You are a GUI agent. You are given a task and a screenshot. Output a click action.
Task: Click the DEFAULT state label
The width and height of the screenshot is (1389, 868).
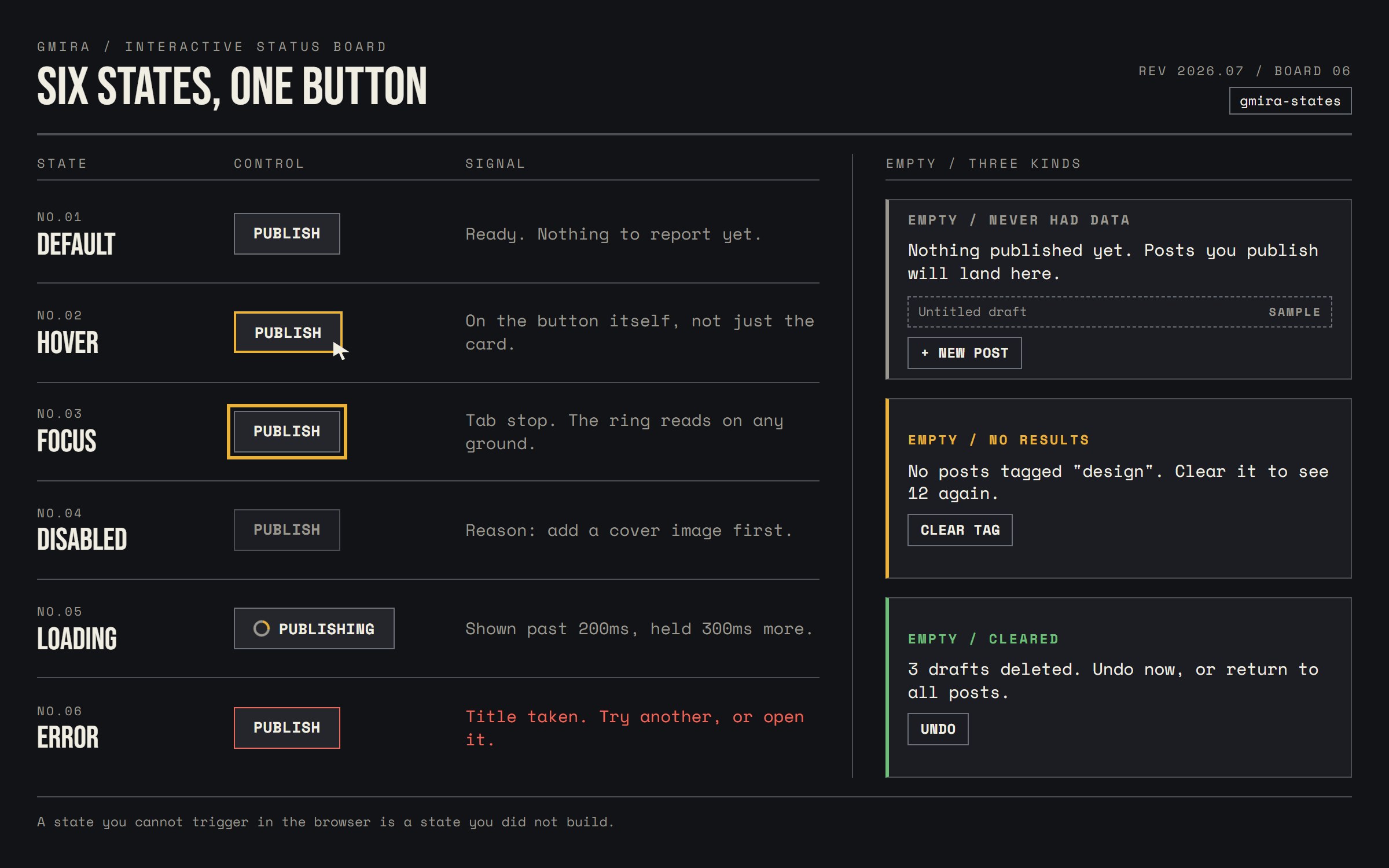(x=76, y=244)
